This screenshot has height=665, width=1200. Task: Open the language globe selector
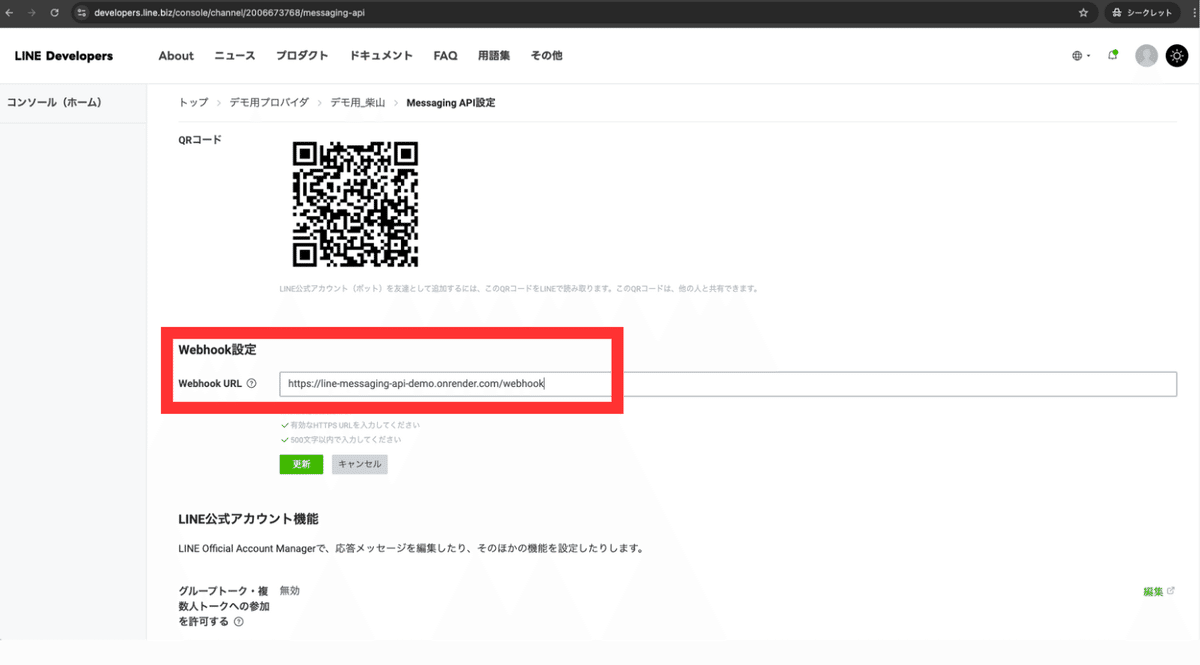click(1081, 56)
